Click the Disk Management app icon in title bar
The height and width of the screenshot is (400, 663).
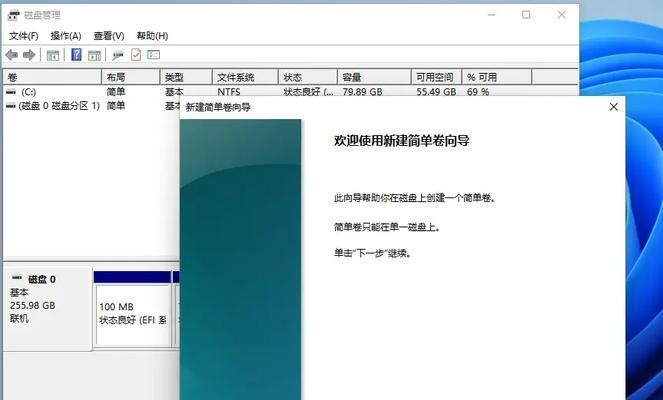click(14, 15)
